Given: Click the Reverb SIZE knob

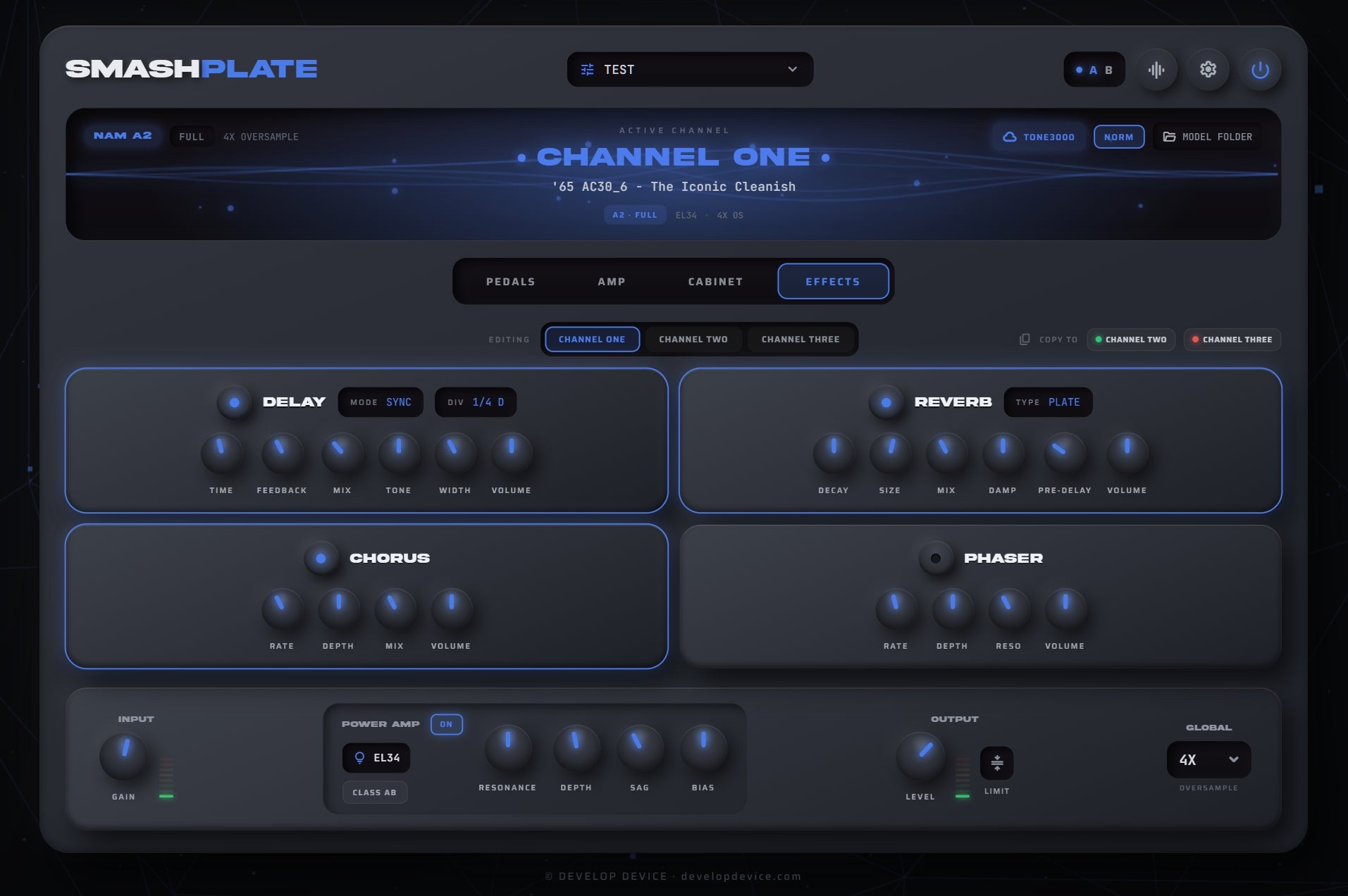Looking at the screenshot, I should point(890,454).
